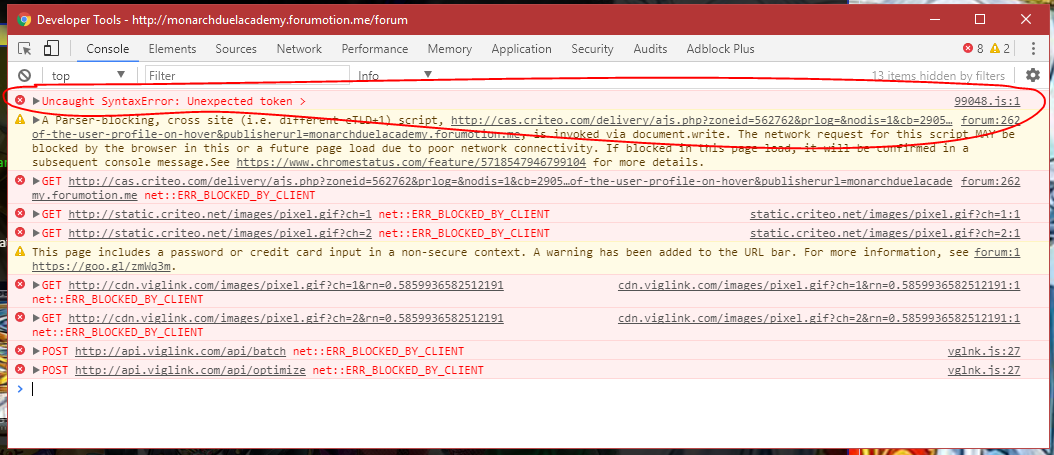
Task: Open the three-dot DevTools menu
Action: 1033,48
